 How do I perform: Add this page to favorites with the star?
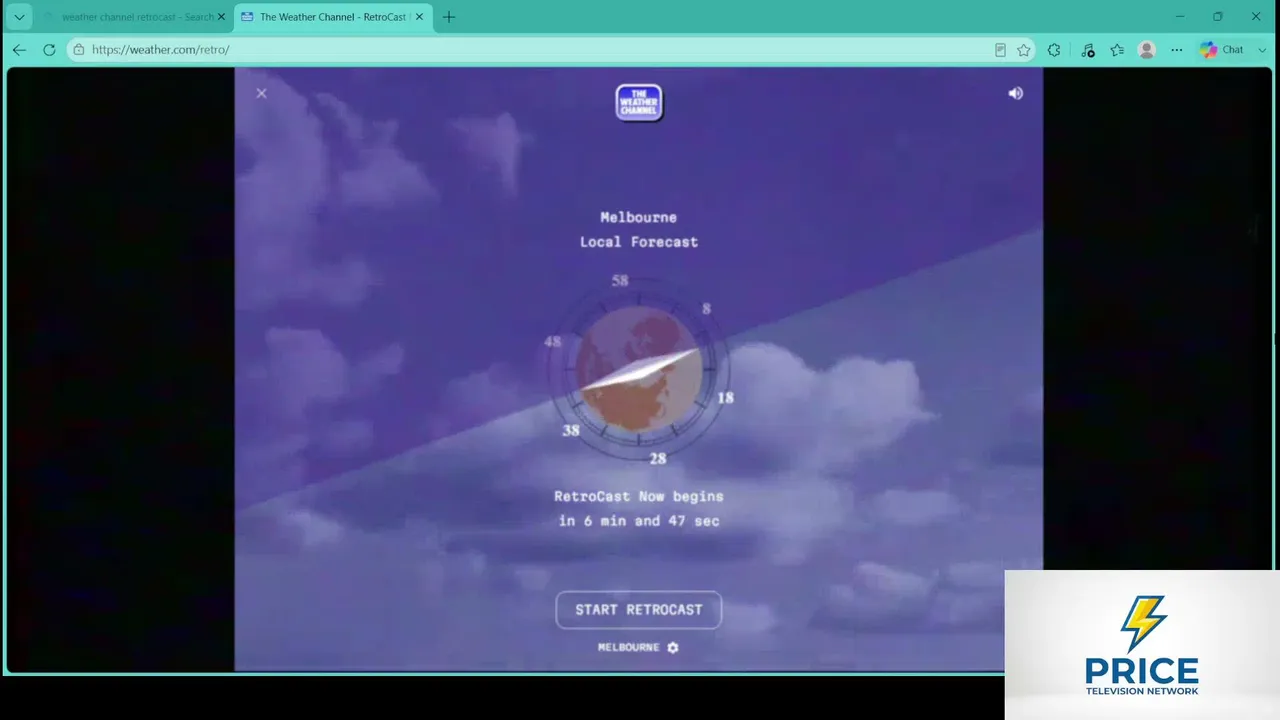pos(1024,50)
